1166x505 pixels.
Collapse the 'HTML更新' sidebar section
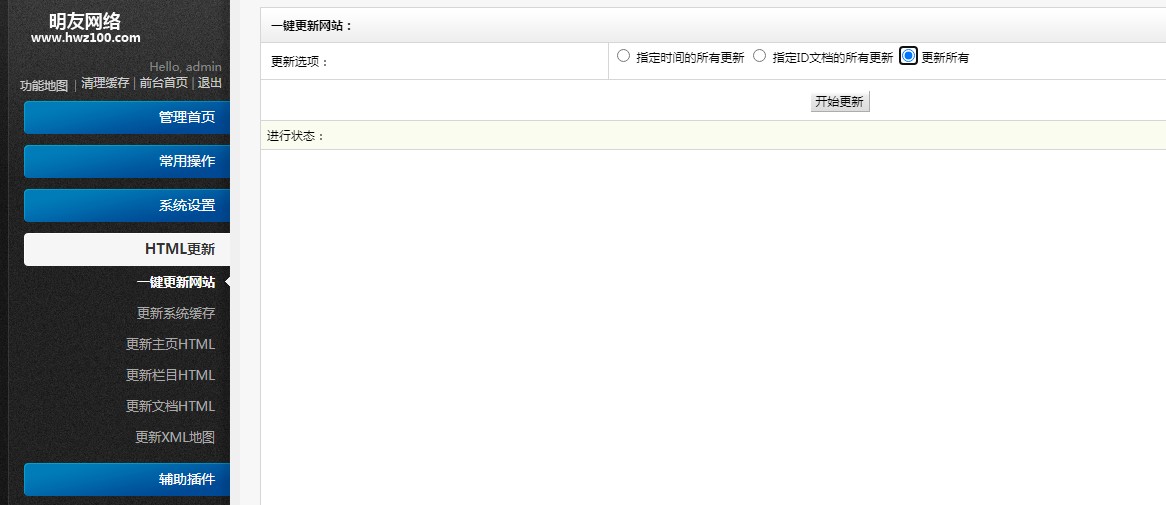point(127,249)
